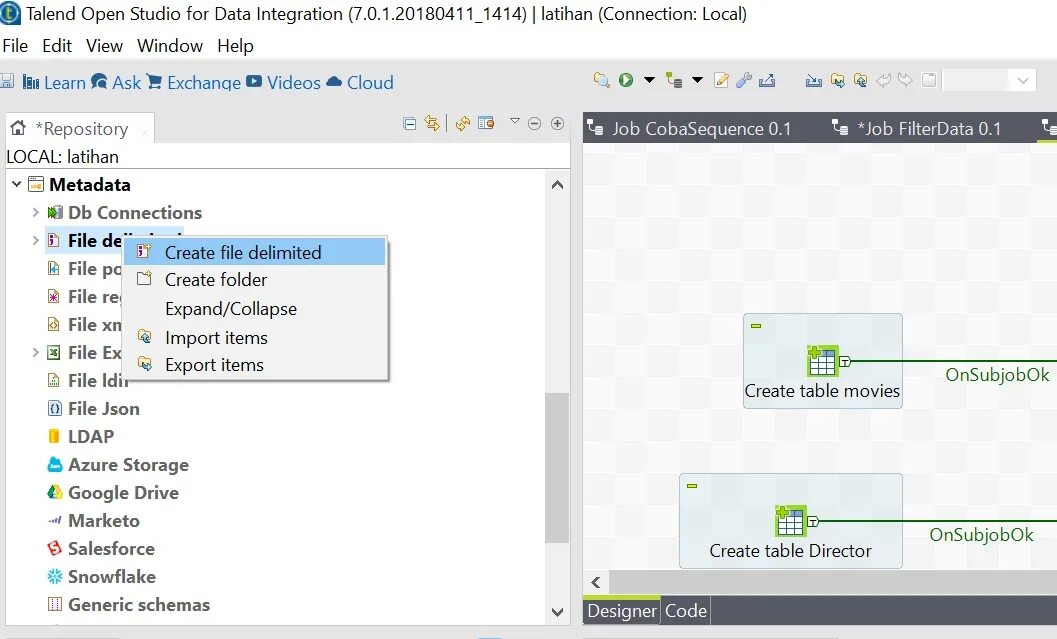
Task: Select the Salesforce tree item
Action: [x=111, y=549]
